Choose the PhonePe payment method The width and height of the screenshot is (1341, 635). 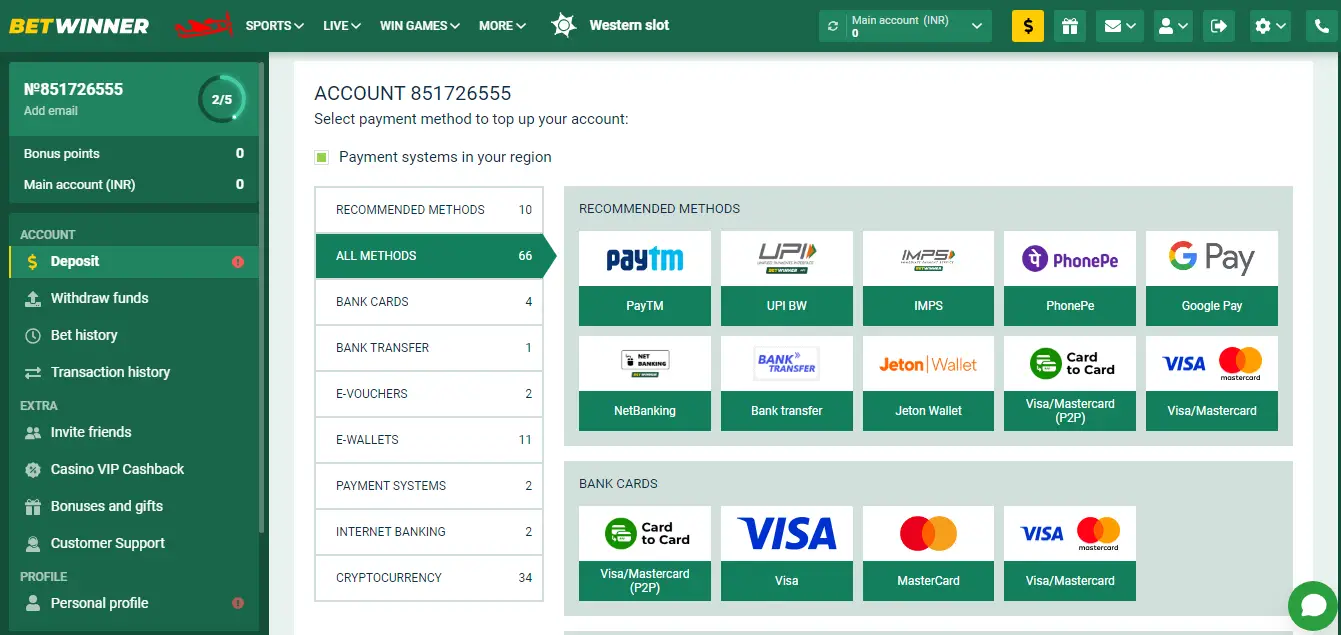click(1070, 278)
